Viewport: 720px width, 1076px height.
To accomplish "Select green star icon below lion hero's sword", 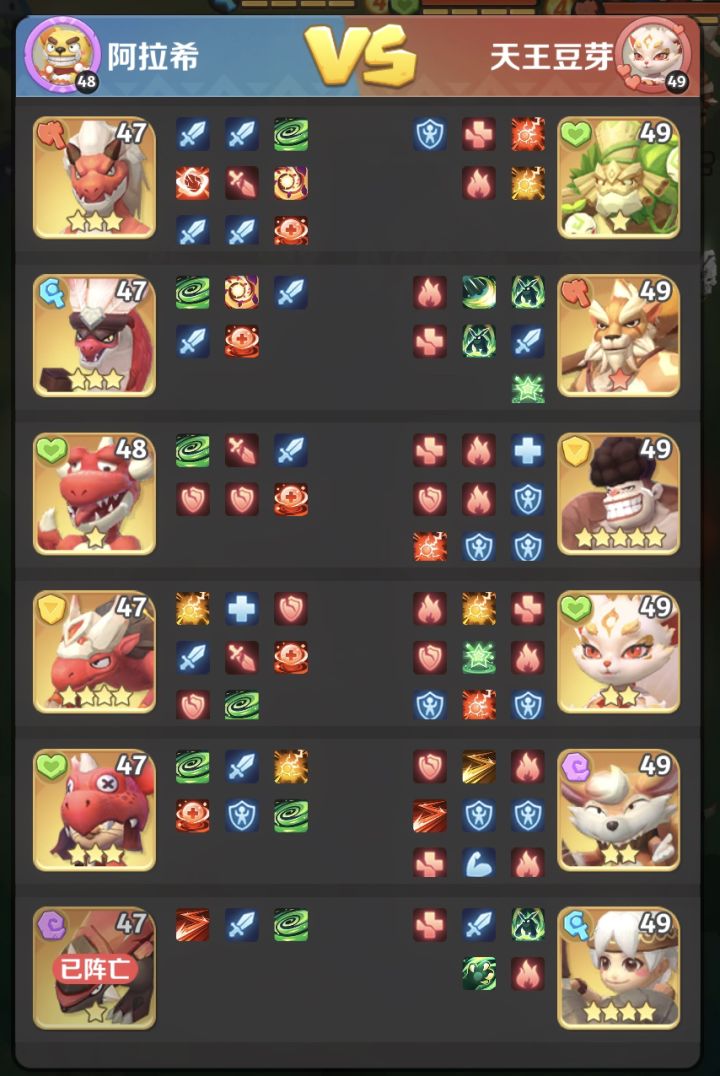I will point(528,389).
